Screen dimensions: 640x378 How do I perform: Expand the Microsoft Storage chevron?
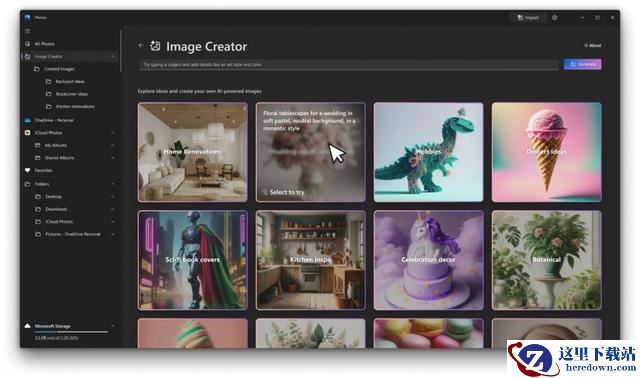[x=113, y=326]
